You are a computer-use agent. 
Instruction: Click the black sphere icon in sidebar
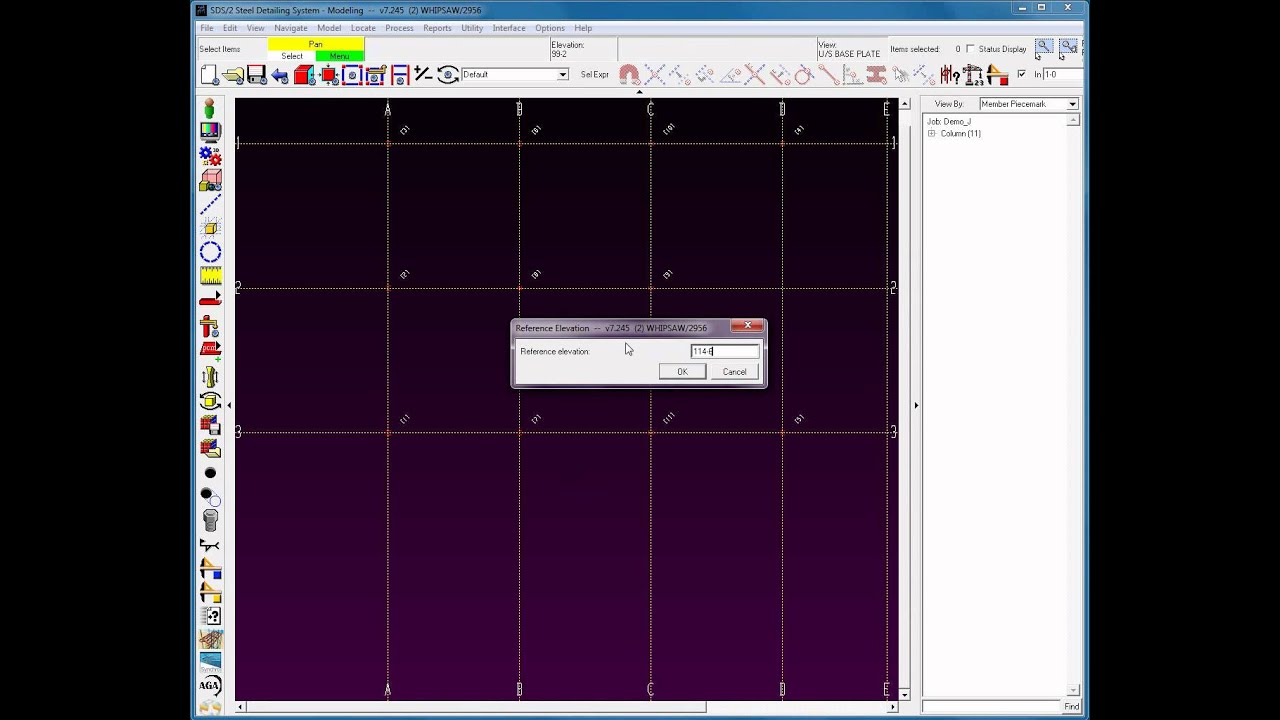click(210, 473)
